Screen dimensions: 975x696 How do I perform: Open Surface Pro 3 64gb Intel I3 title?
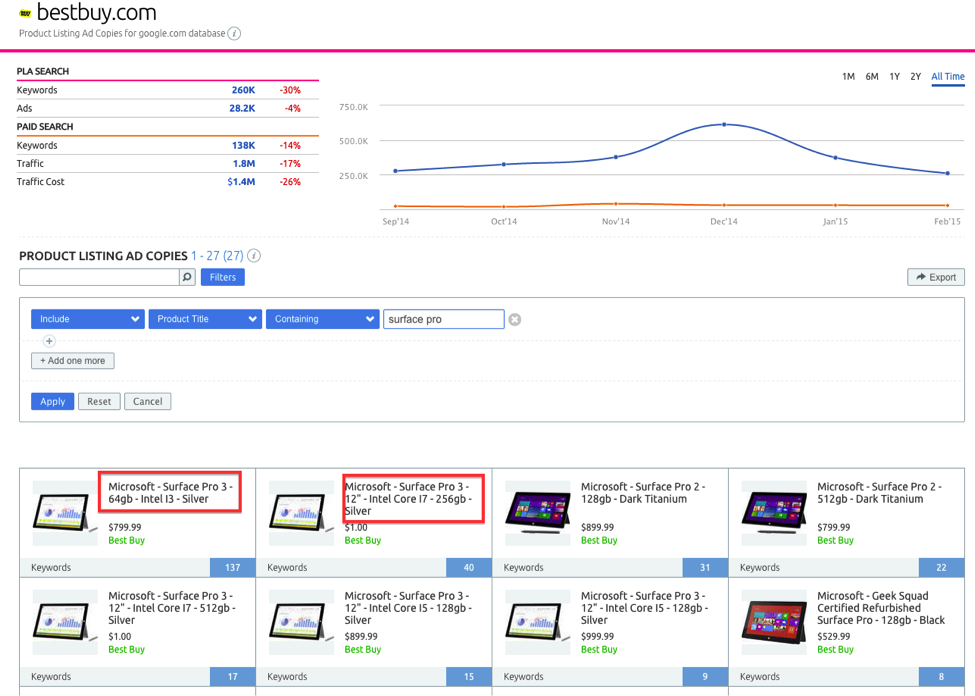point(170,493)
